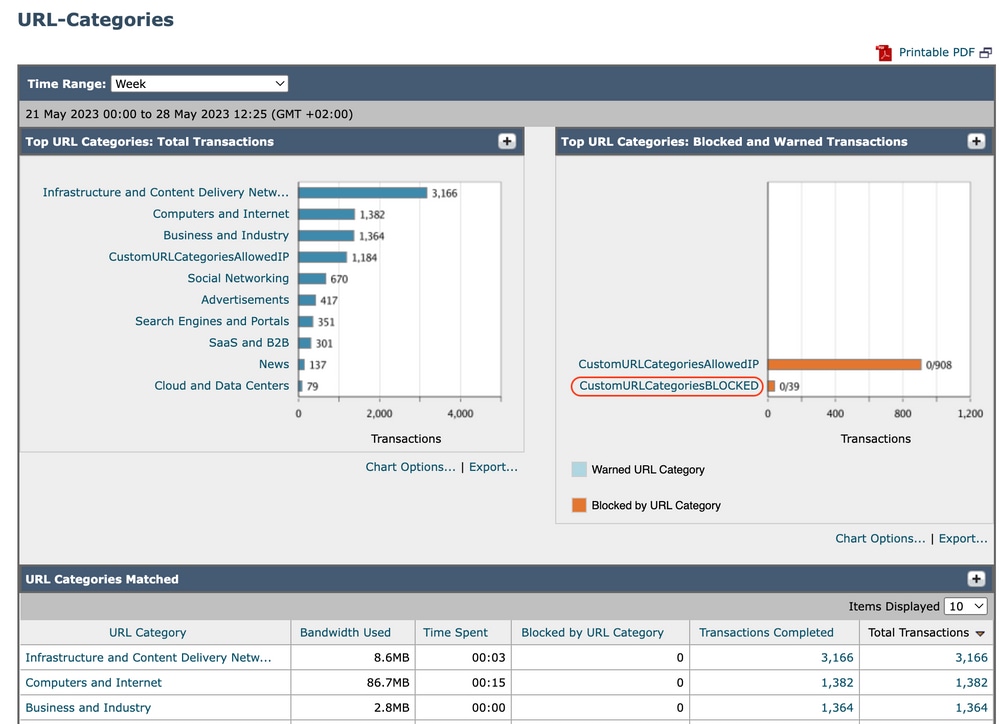Sort table by URL Category column header
This screenshot has width=999, height=724.
[x=147, y=632]
